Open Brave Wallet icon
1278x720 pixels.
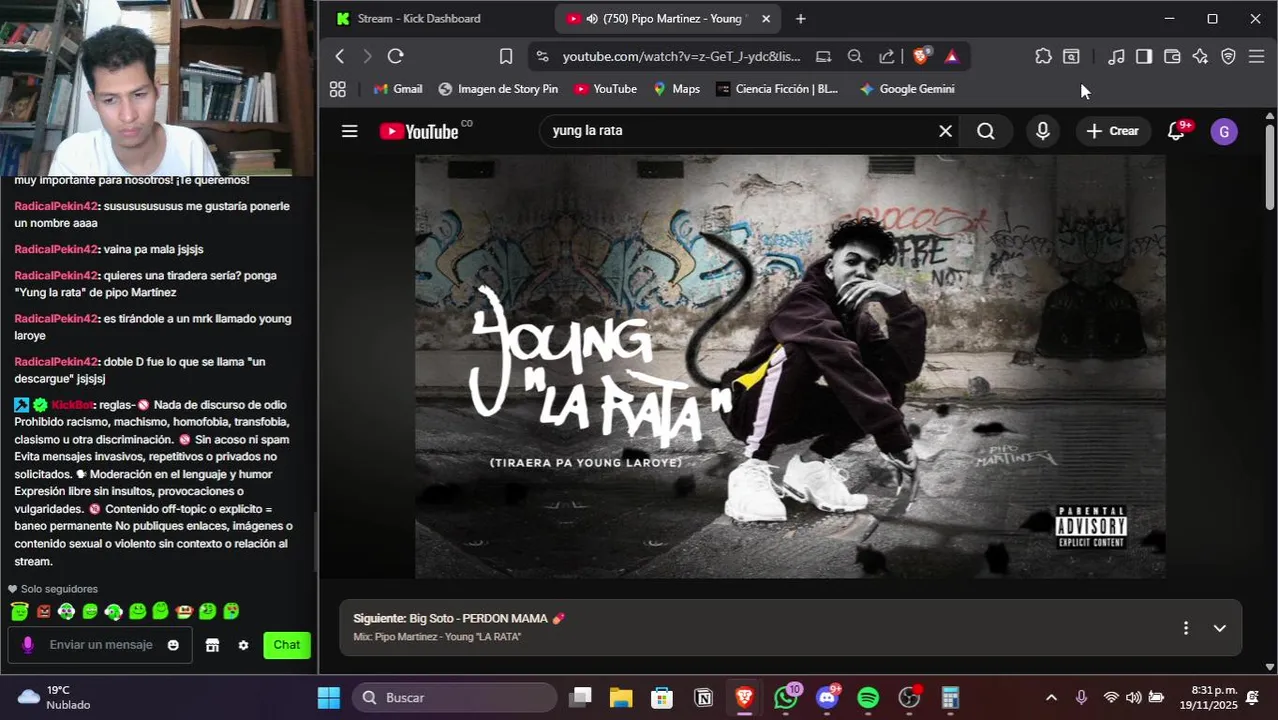1172,56
